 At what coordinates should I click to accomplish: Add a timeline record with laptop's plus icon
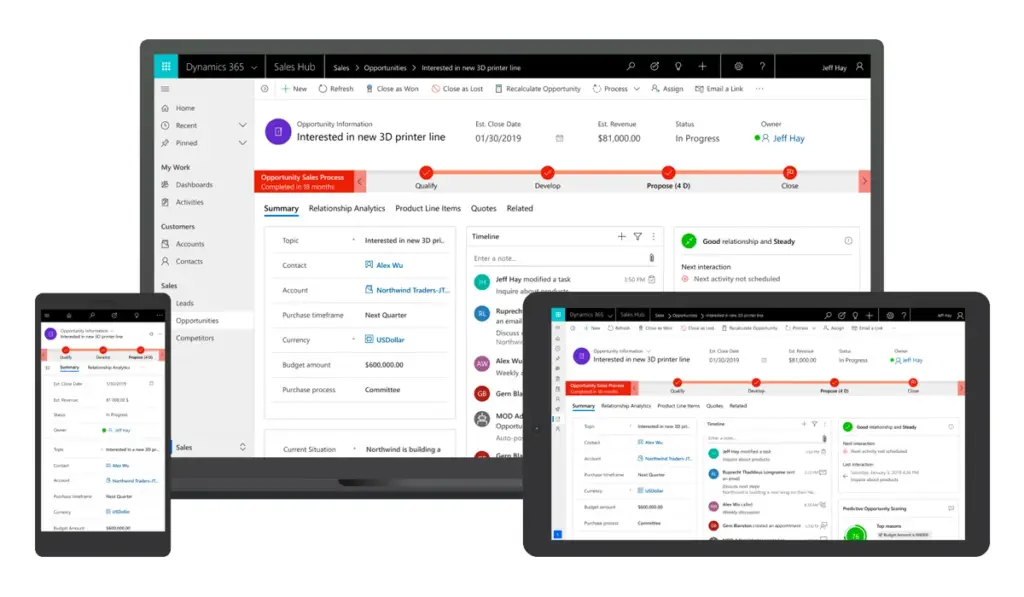(x=621, y=237)
